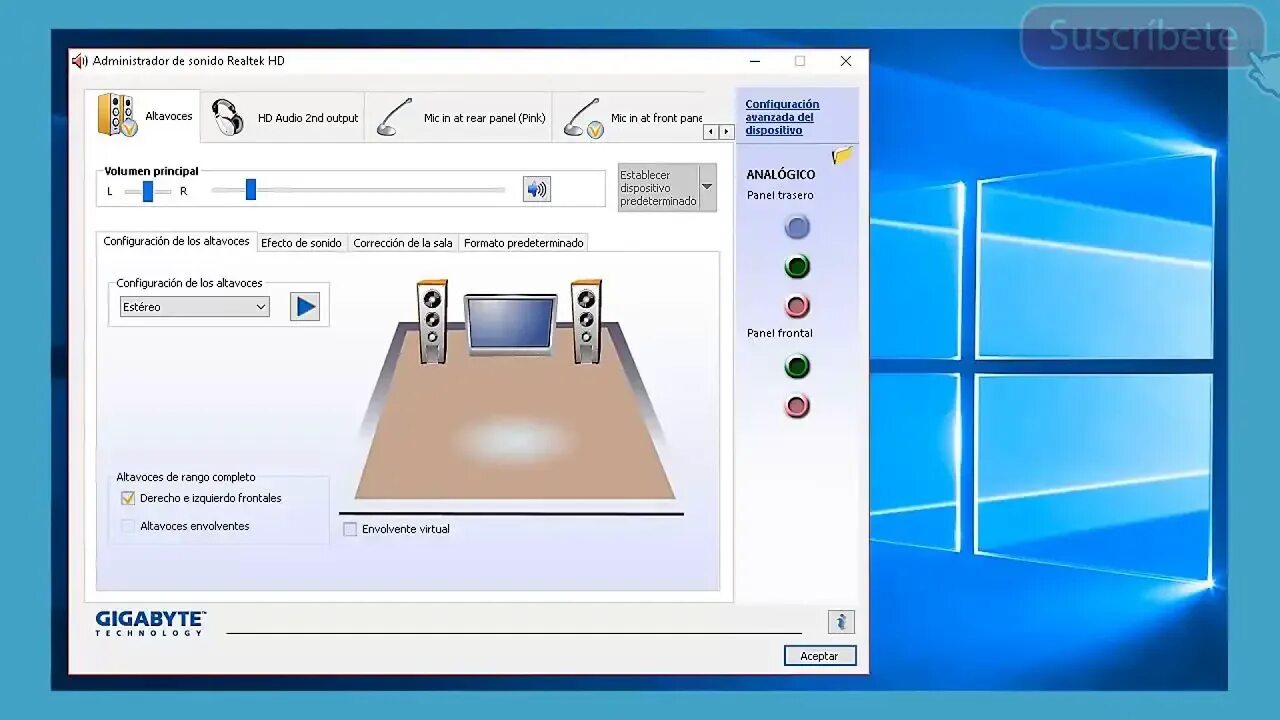The image size is (1280, 720).
Task: Switch to Mic in at rear panel (Pink)
Action: [459, 117]
